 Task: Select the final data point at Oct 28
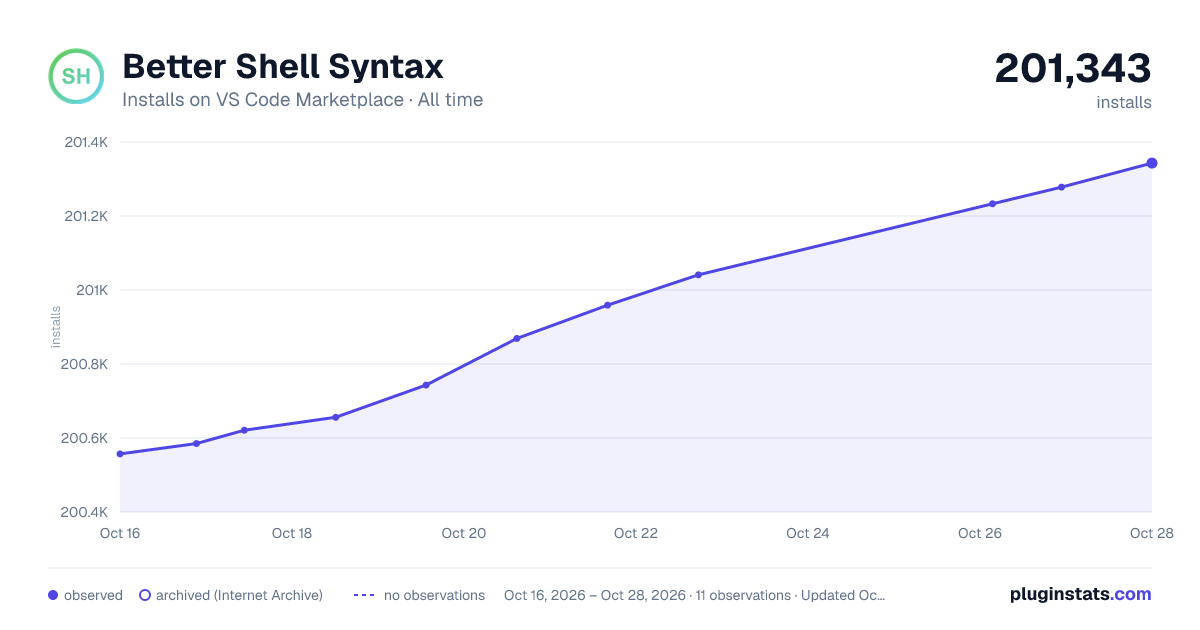(1152, 163)
